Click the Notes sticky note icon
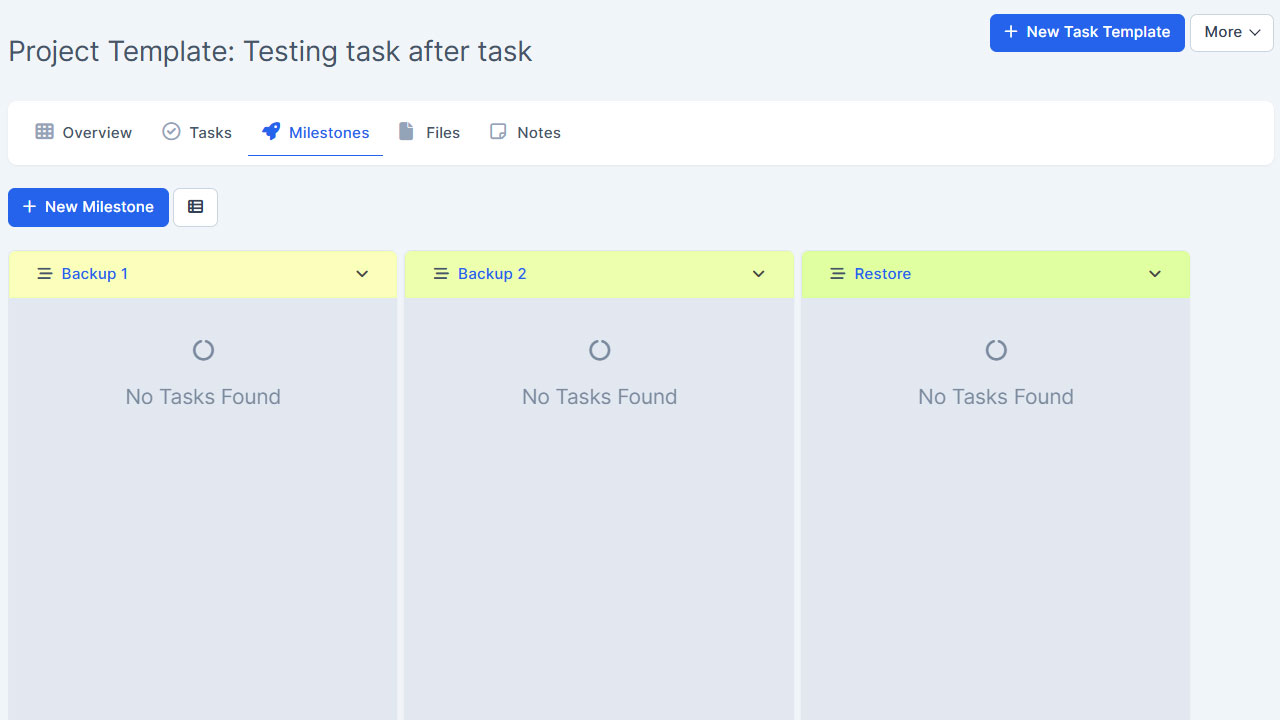Viewport: 1280px width, 720px height. [498, 132]
